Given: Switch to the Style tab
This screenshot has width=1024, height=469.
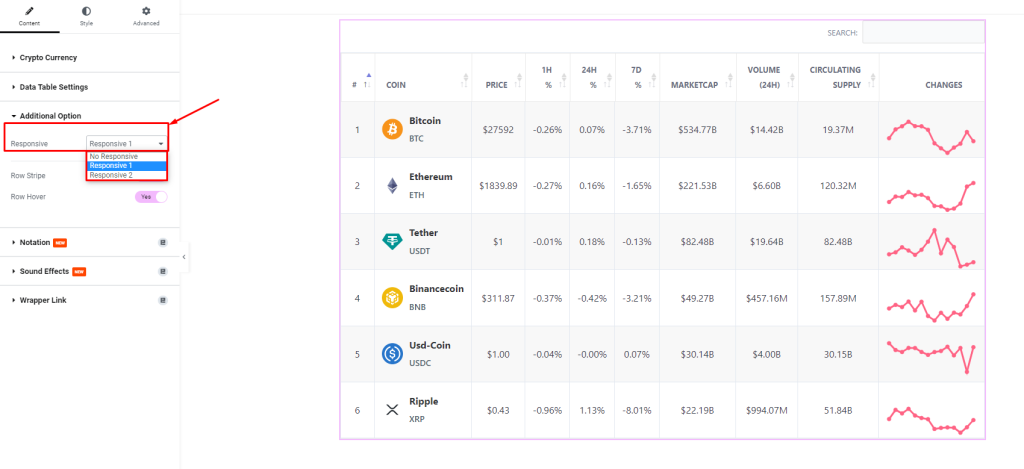Looking at the screenshot, I should (x=87, y=16).
